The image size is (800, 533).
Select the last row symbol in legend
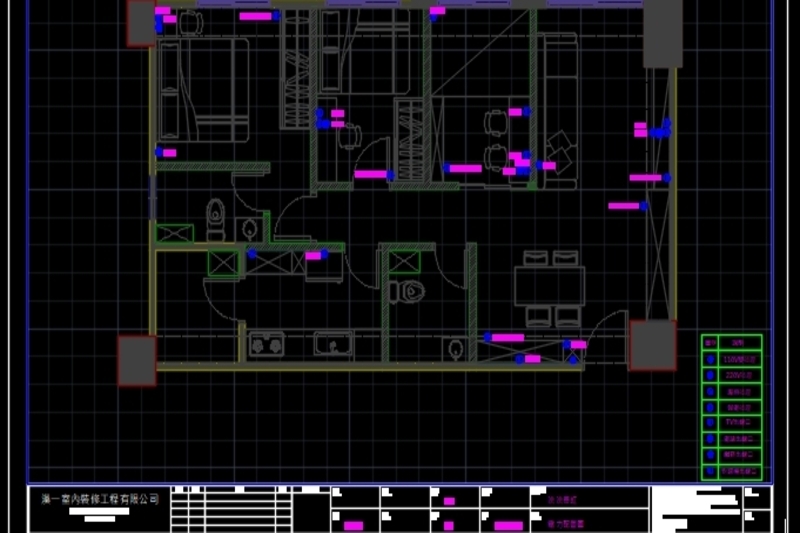click(710, 470)
